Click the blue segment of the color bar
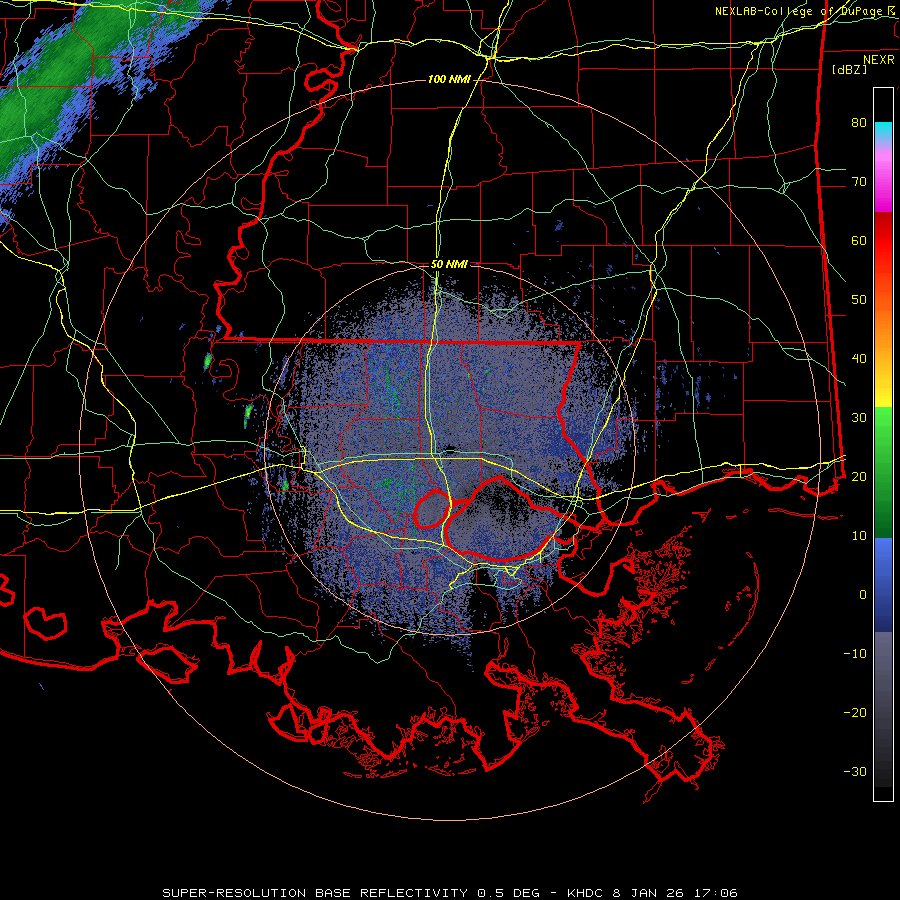Viewport: 900px width, 900px height. (883, 585)
